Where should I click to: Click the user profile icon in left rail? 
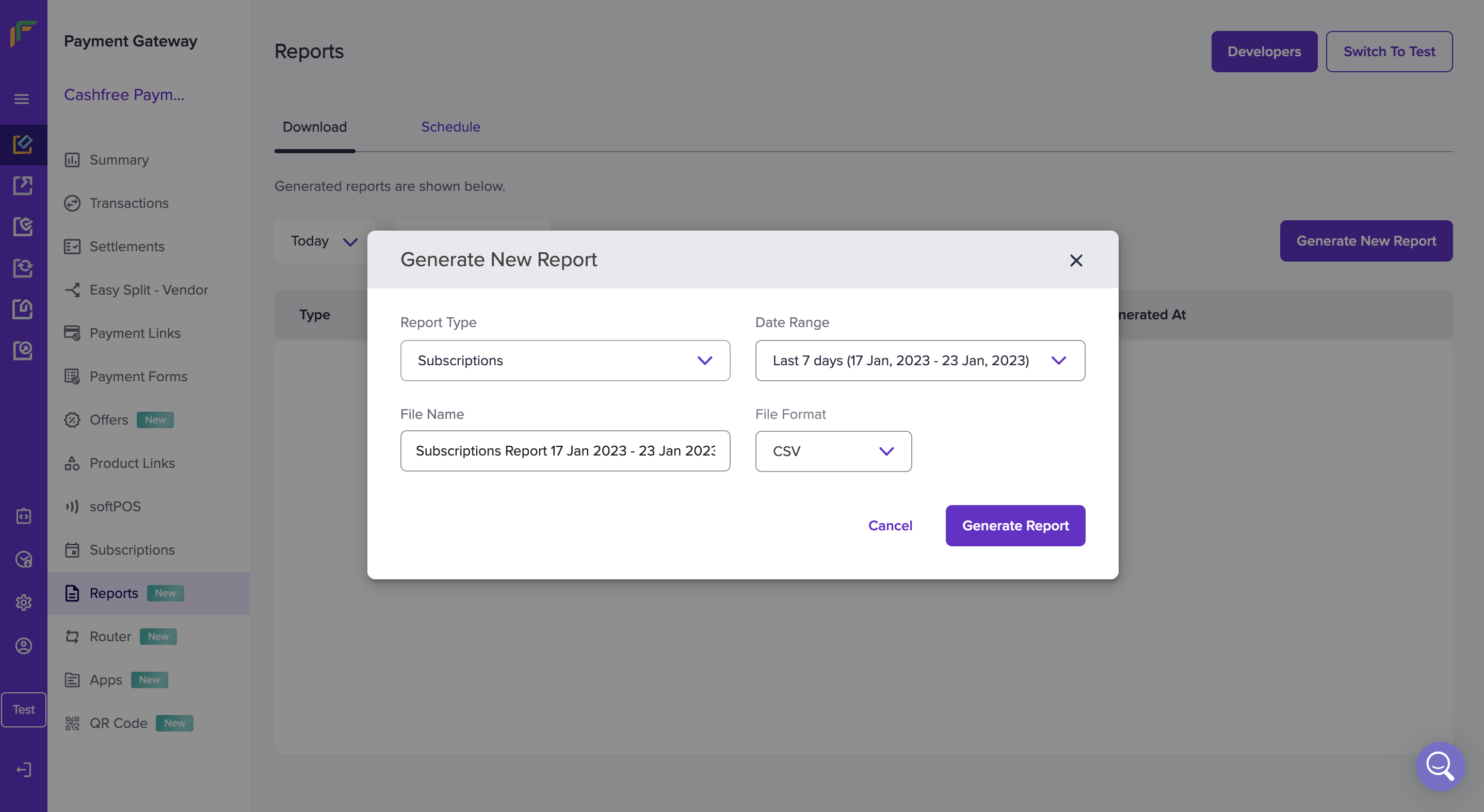[24, 645]
